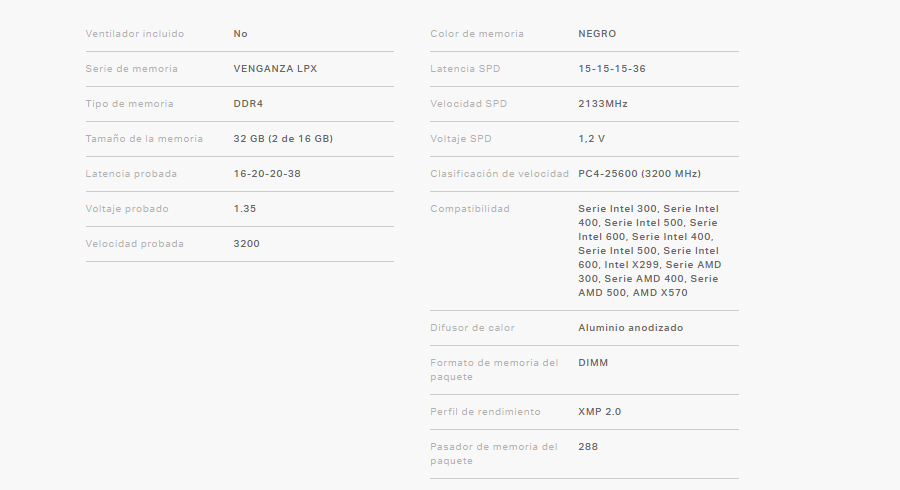Click the tested speed value '3200'
The image size is (900, 490).
pos(246,244)
